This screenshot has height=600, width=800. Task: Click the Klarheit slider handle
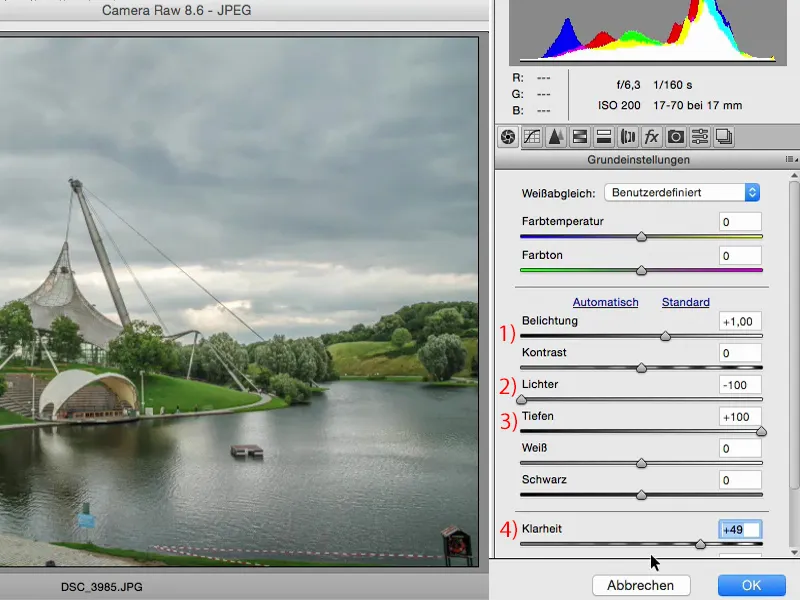701,544
